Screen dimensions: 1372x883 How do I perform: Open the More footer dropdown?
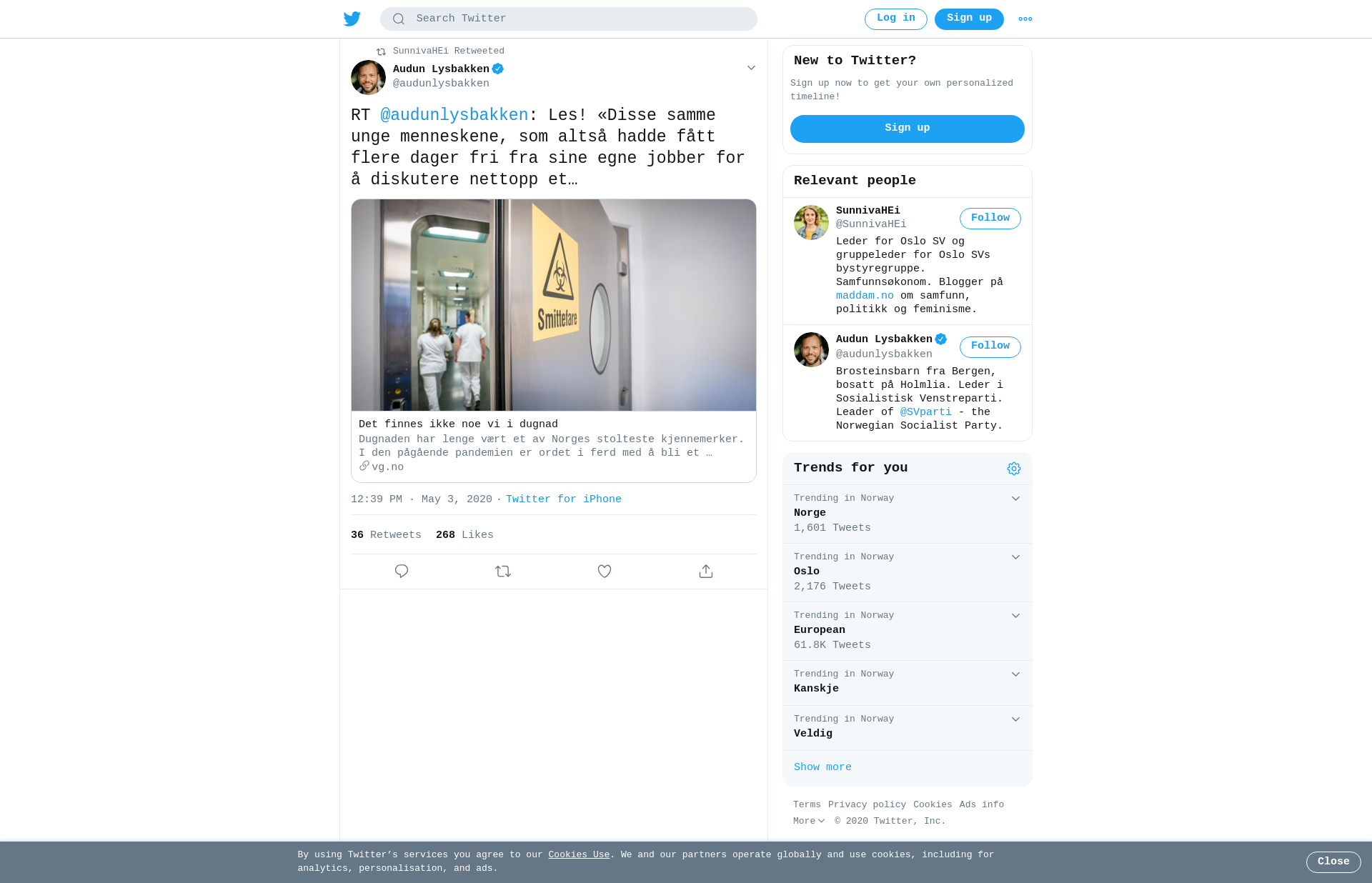point(809,822)
